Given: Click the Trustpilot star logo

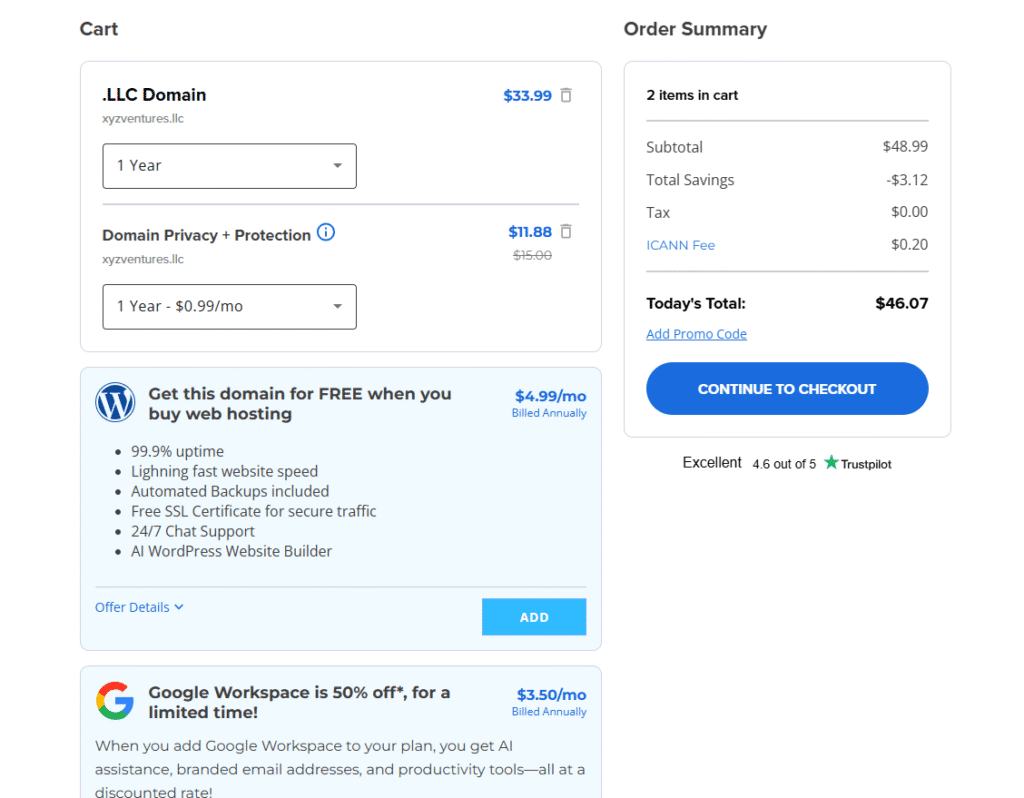Looking at the screenshot, I should pos(831,463).
